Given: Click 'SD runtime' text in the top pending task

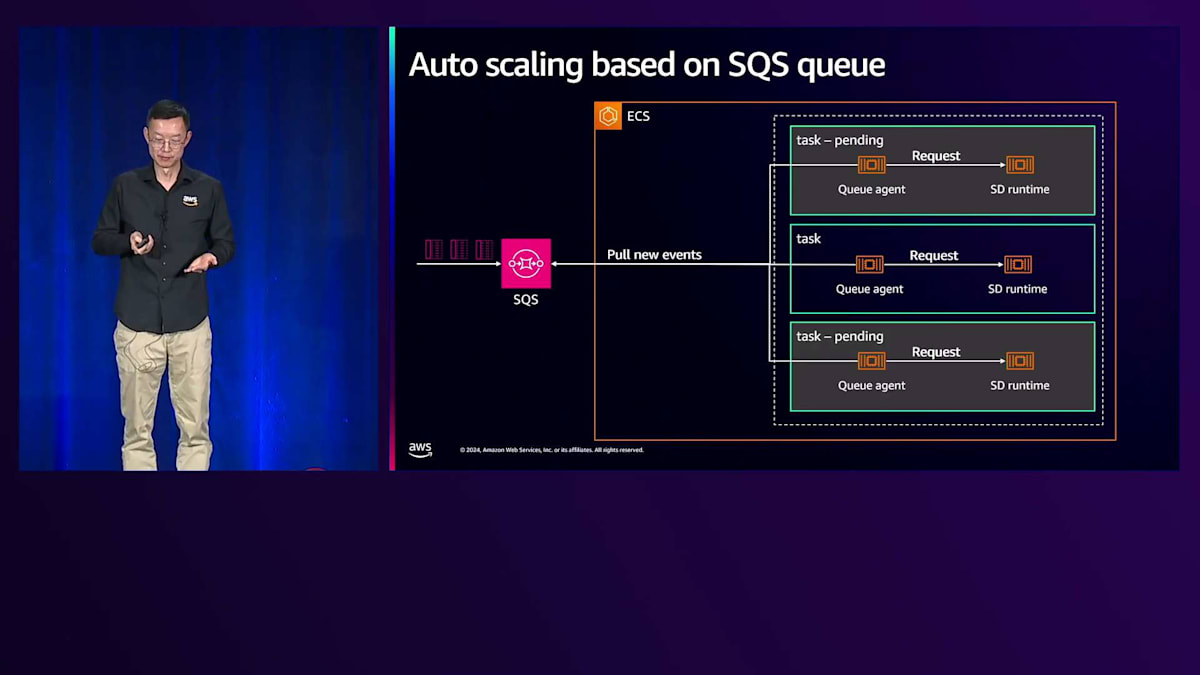Looking at the screenshot, I should click(x=1020, y=189).
